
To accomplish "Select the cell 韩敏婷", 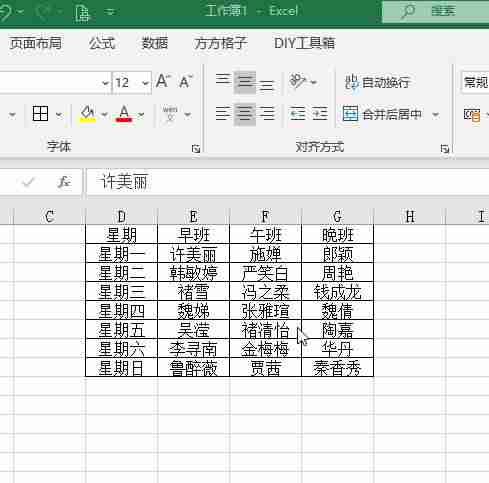I will [x=194, y=273].
